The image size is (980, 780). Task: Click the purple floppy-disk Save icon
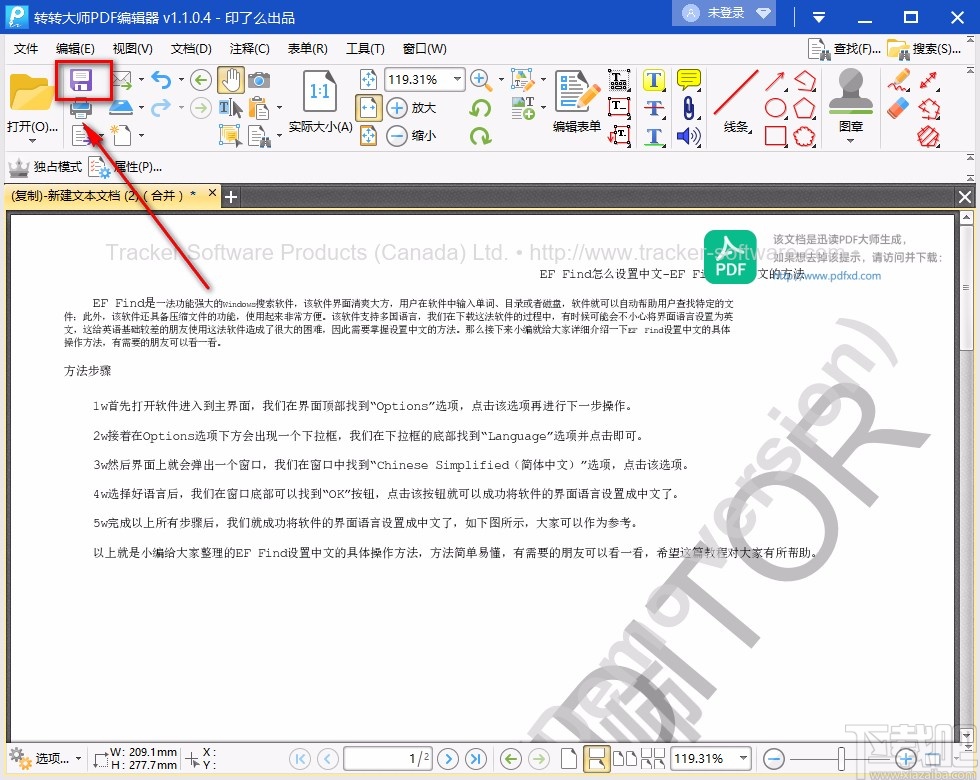point(81,81)
